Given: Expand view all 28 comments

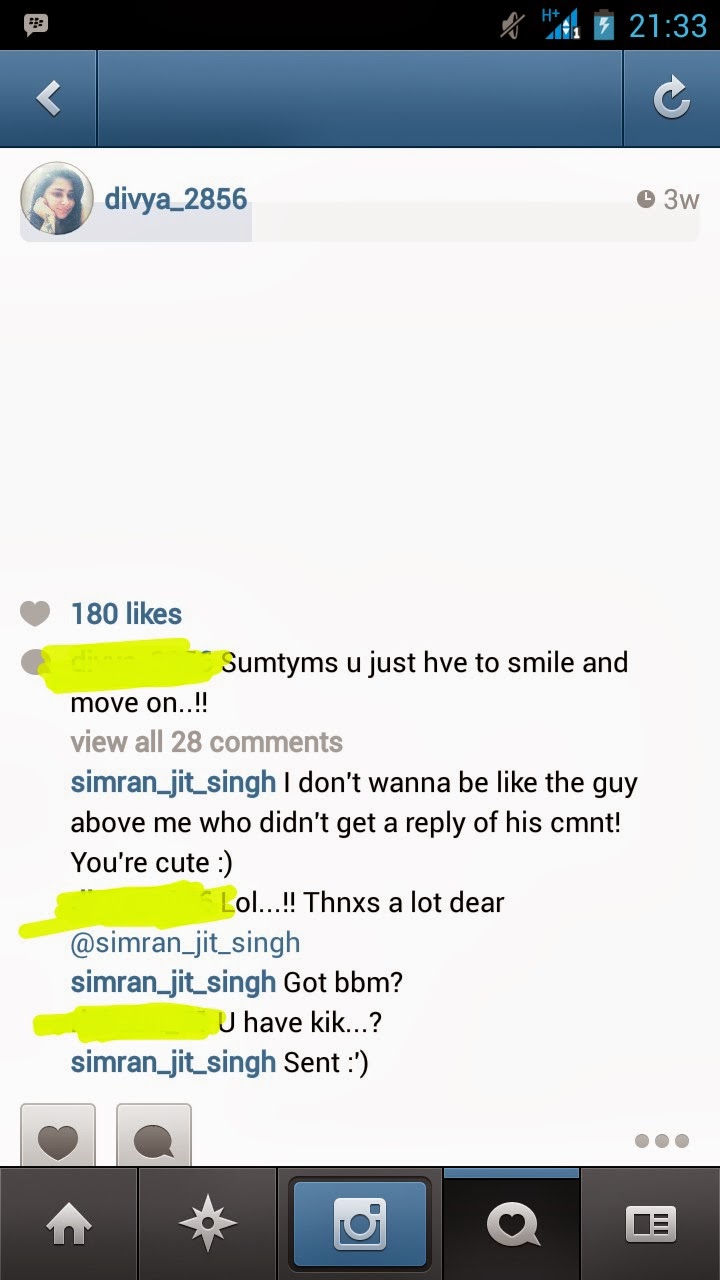Looking at the screenshot, I should [206, 742].
